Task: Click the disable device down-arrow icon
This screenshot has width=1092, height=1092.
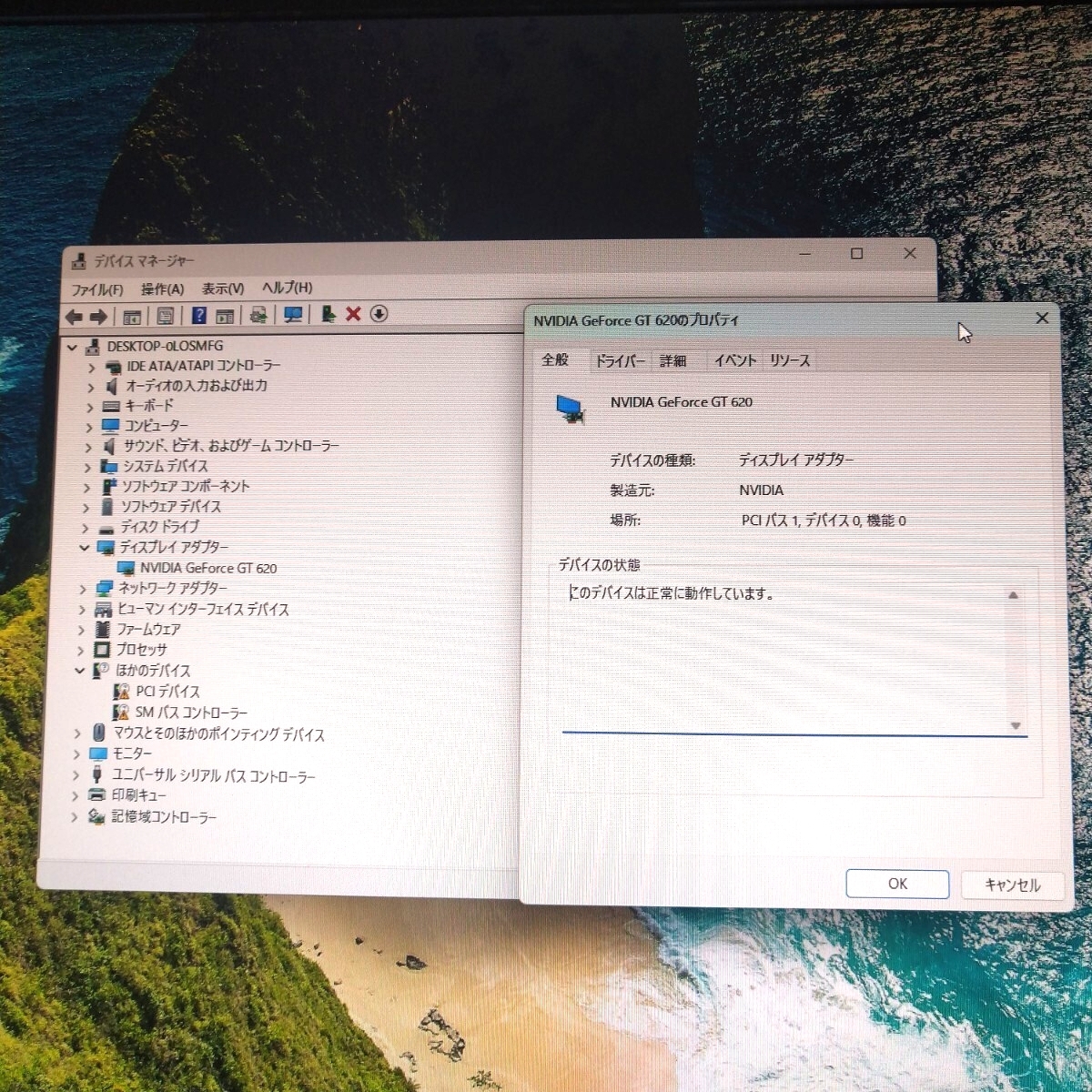Action: [x=378, y=316]
